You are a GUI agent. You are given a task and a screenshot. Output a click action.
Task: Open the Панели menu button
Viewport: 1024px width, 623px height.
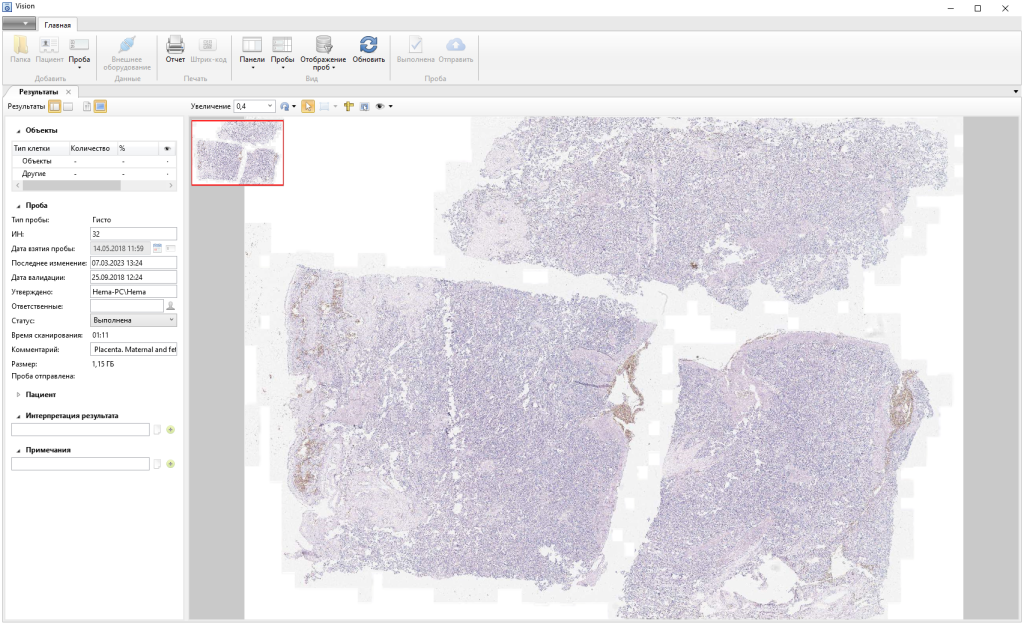pos(252,50)
